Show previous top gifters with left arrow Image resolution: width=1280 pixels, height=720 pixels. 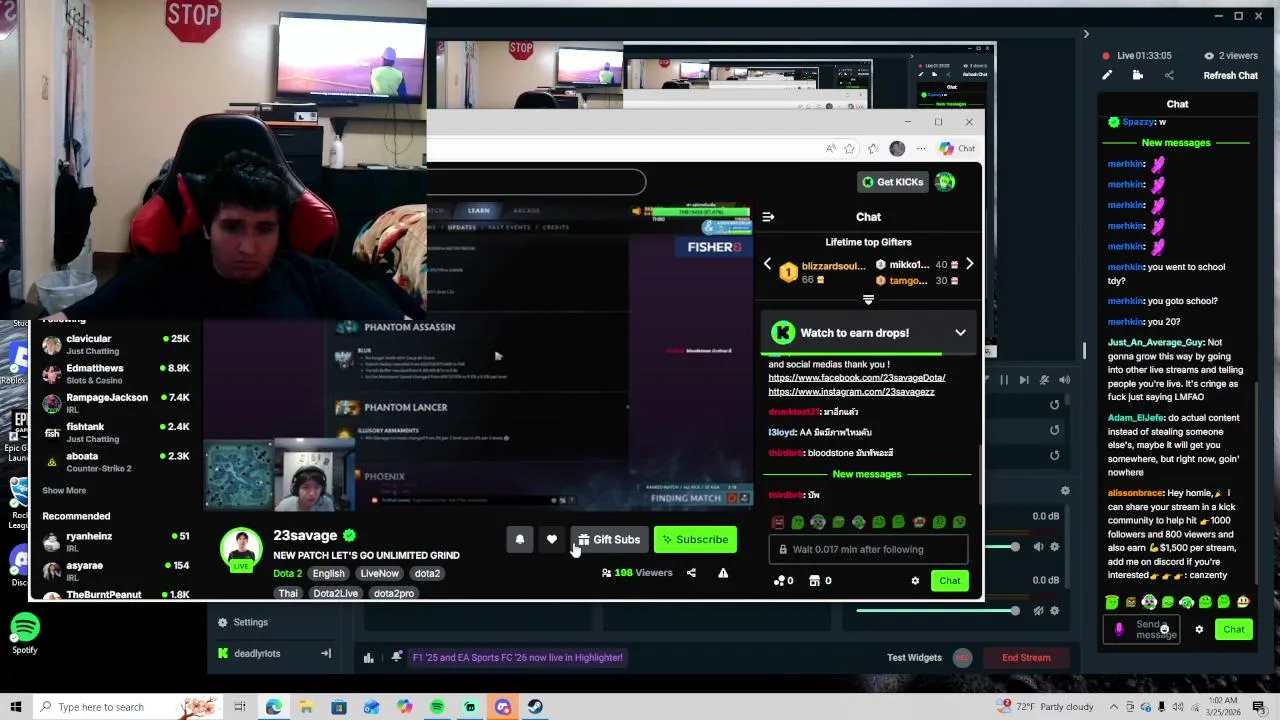pyautogui.click(x=768, y=265)
